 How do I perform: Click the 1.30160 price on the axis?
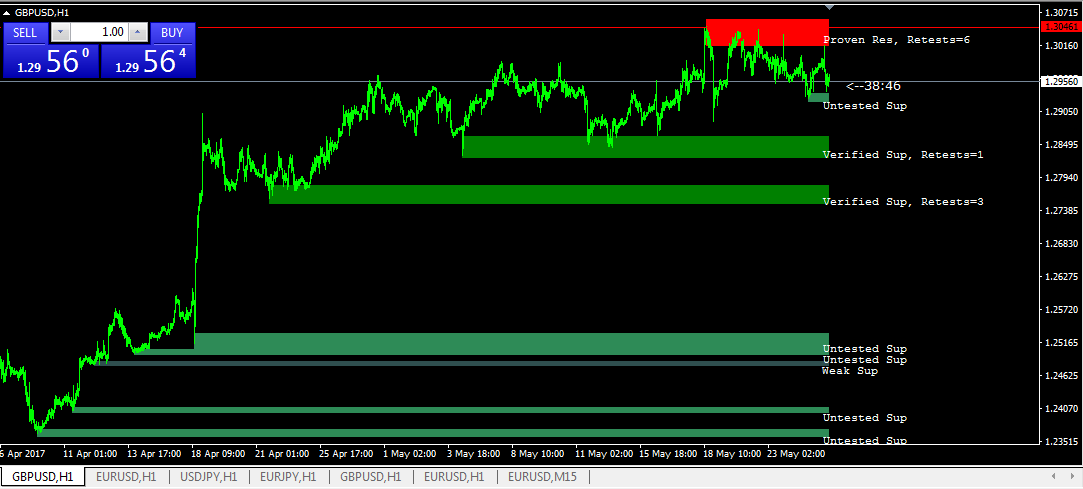click(1061, 46)
